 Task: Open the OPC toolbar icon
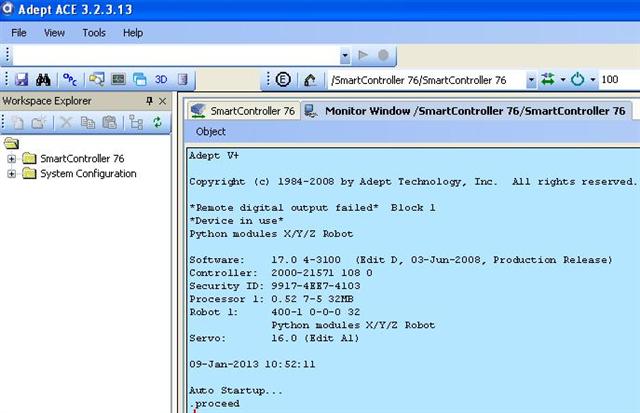tap(70, 80)
